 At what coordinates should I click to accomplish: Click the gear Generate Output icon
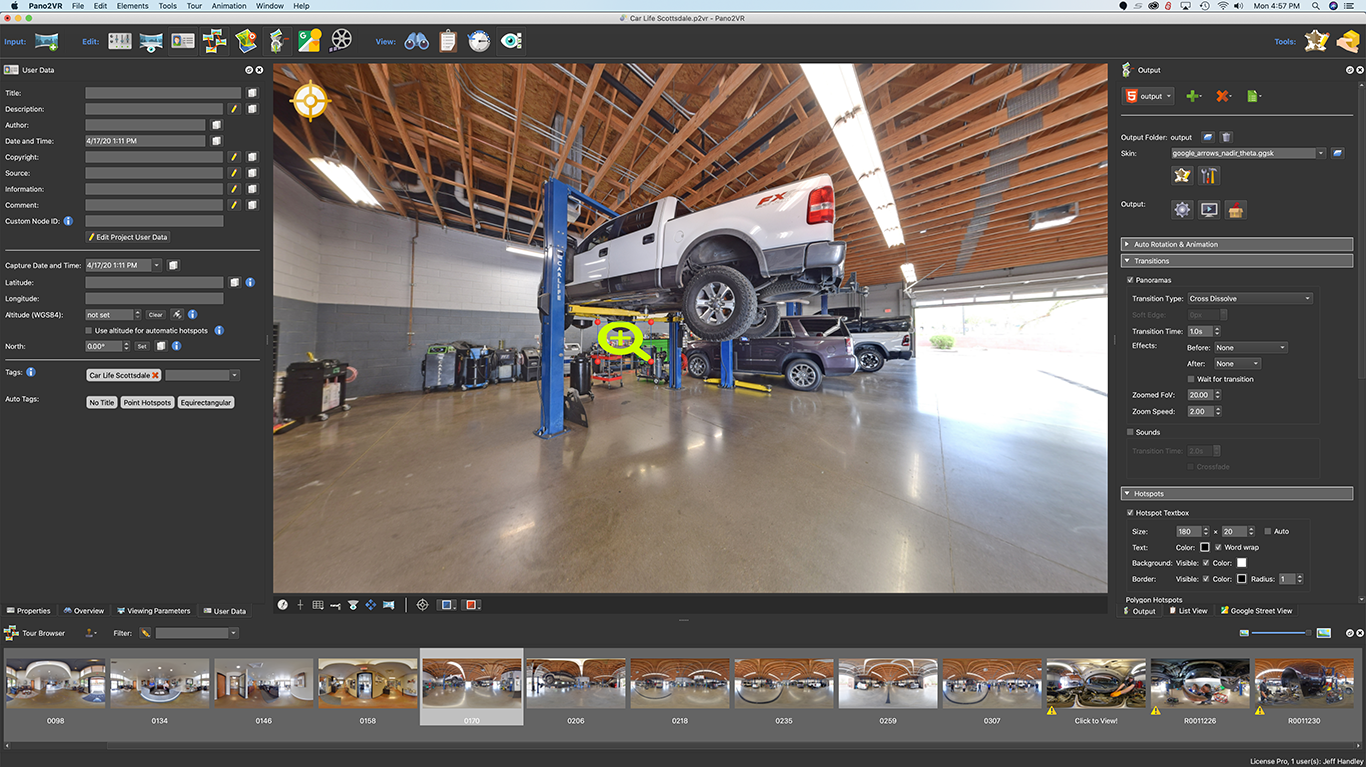tap(1182, 210)
